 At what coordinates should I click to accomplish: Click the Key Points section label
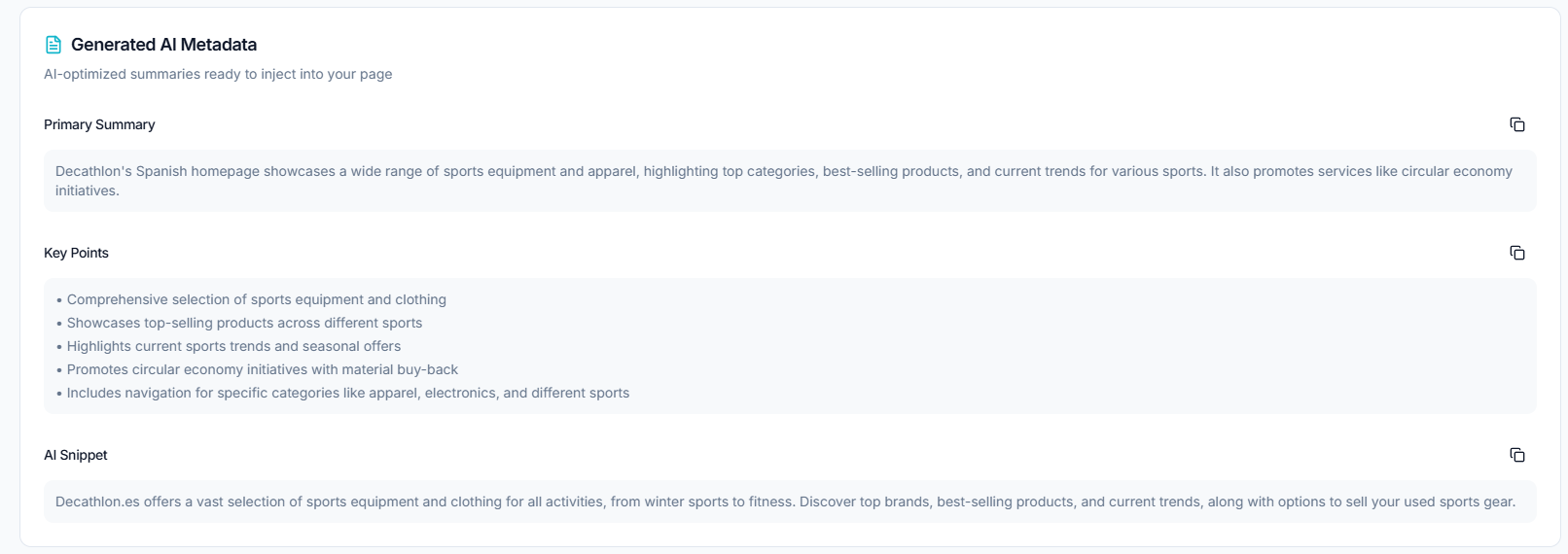pyautogui.click(x=76, y=253)
